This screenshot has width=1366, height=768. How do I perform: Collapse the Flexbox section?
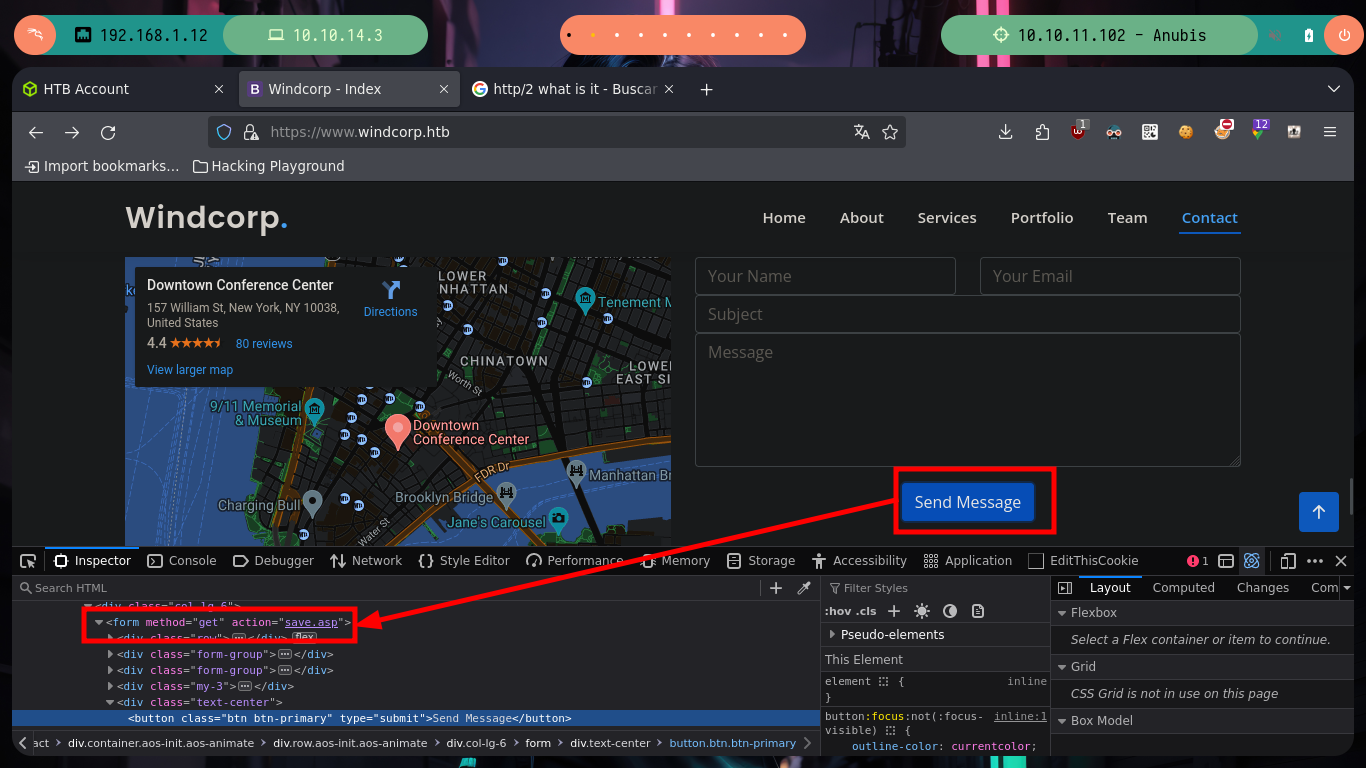(1062, 613)
